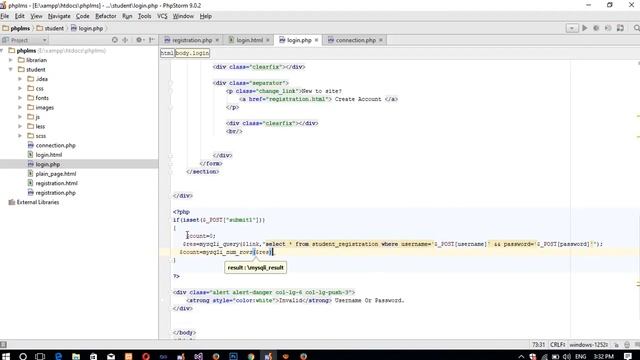Click the hide Project panel icon

pyautogui.click(x=152, y=40)
